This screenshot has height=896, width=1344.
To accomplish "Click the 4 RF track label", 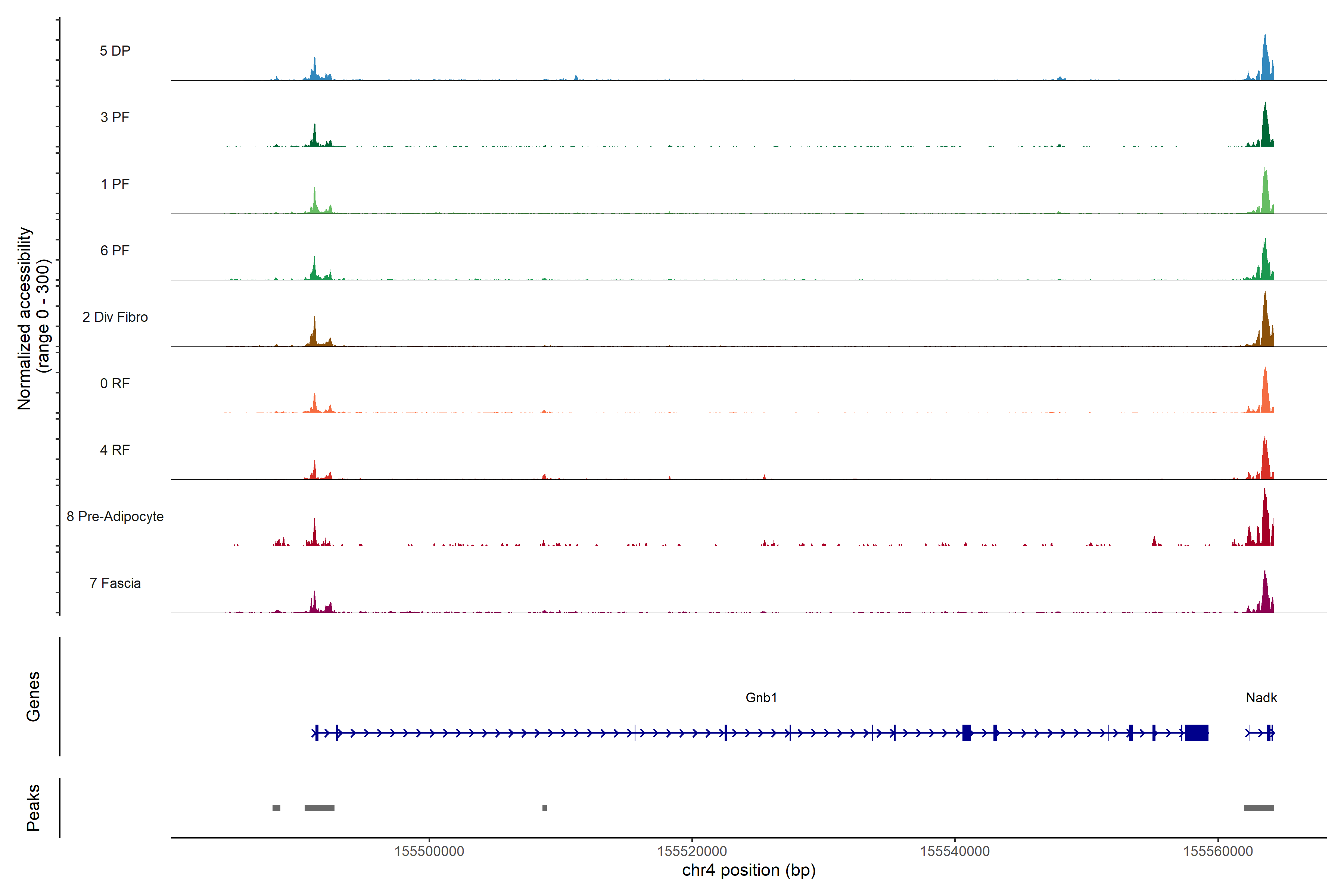I will coord(115,450).
